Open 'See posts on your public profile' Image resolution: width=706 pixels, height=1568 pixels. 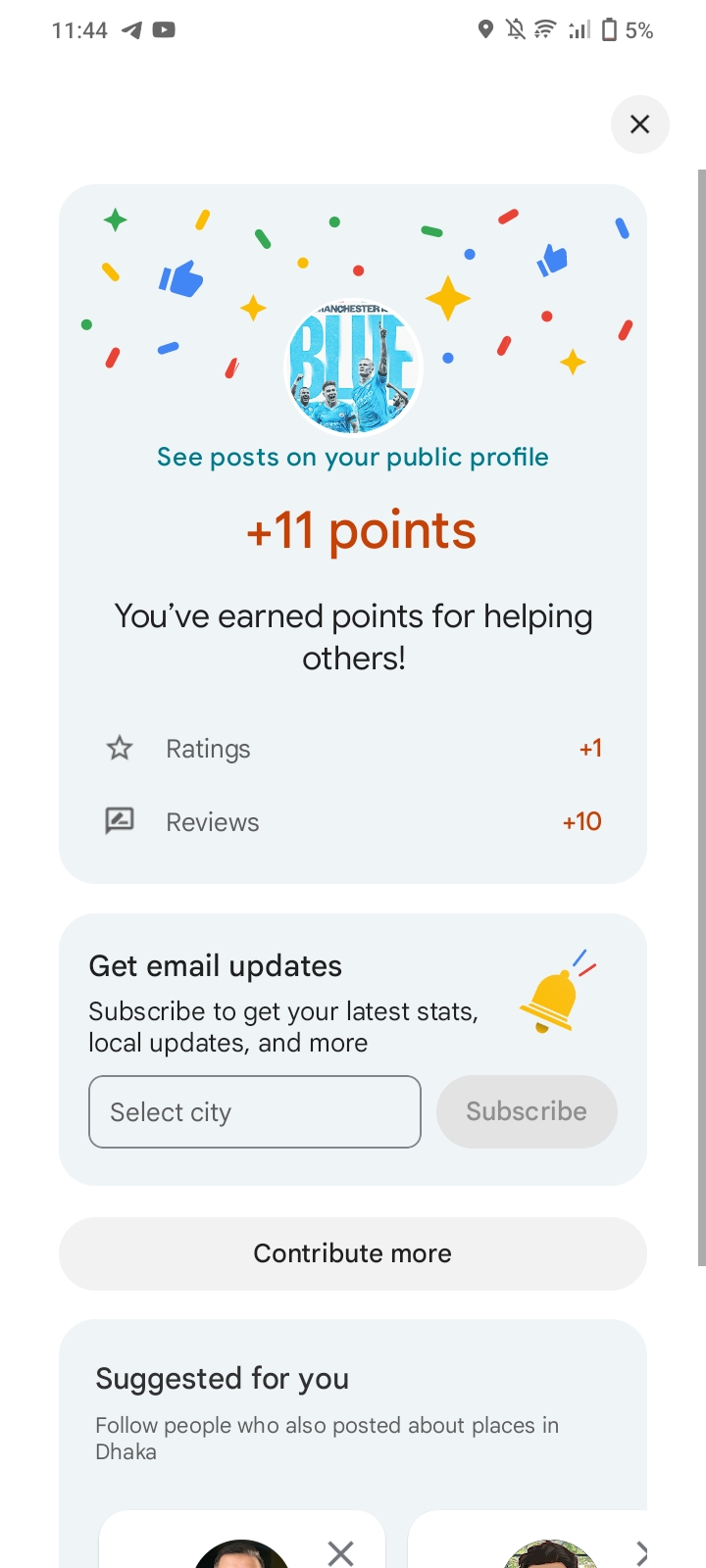pos(353,458)
